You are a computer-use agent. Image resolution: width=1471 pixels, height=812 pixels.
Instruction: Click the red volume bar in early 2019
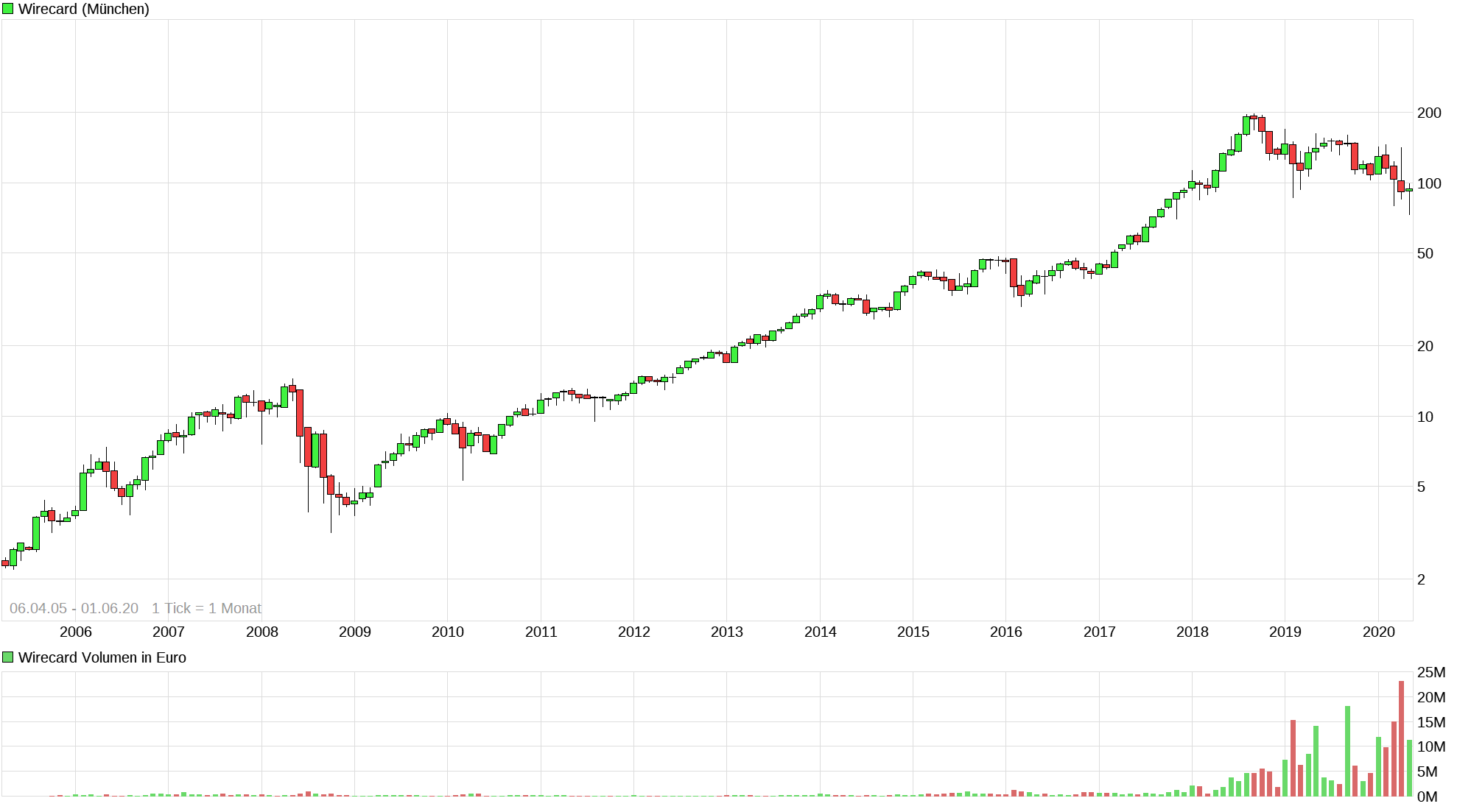click(1293, 758)
